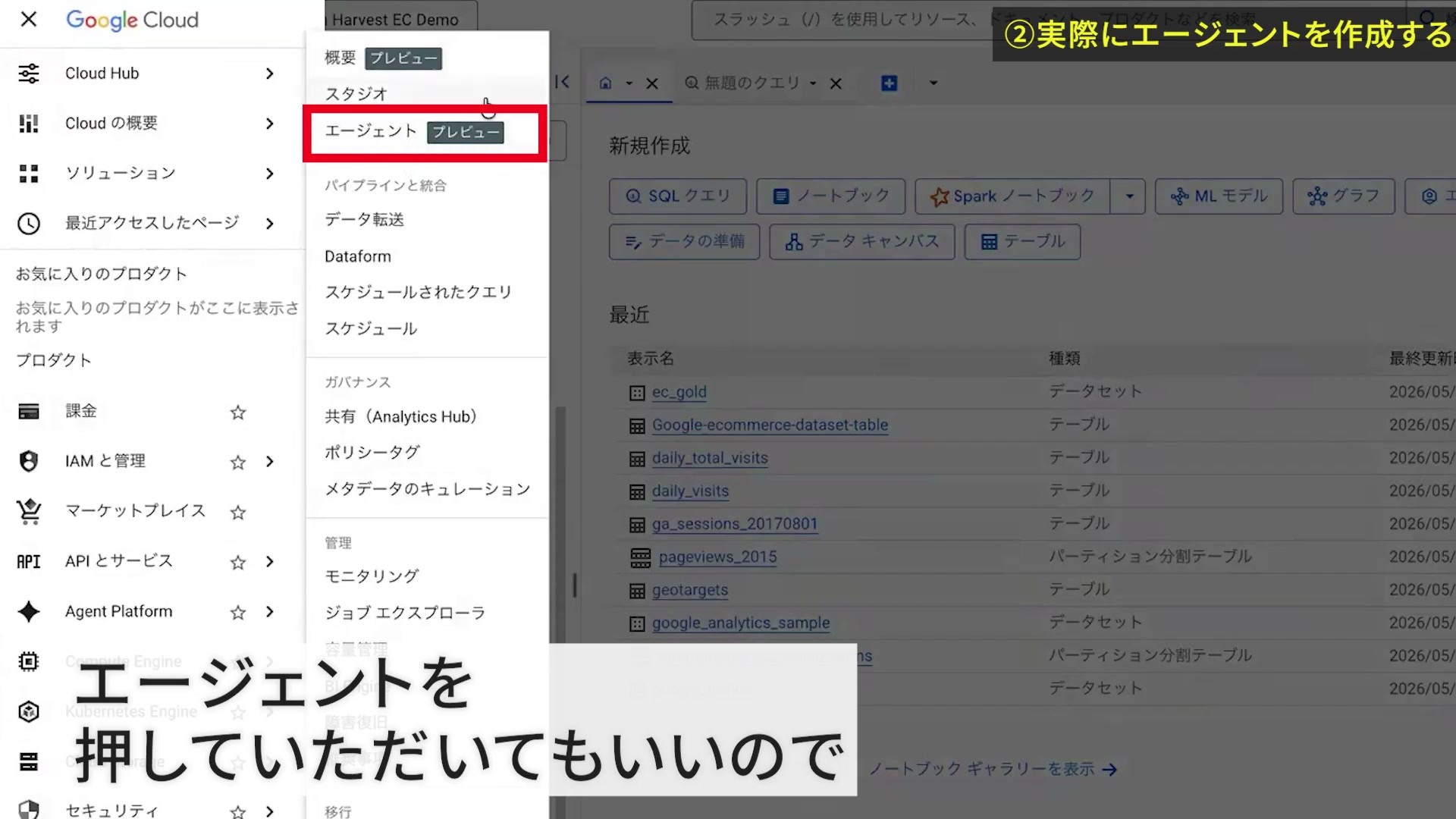Star Agent Platform as a favorite
This screenshot has width=1456, height=819.
point(238,612)
